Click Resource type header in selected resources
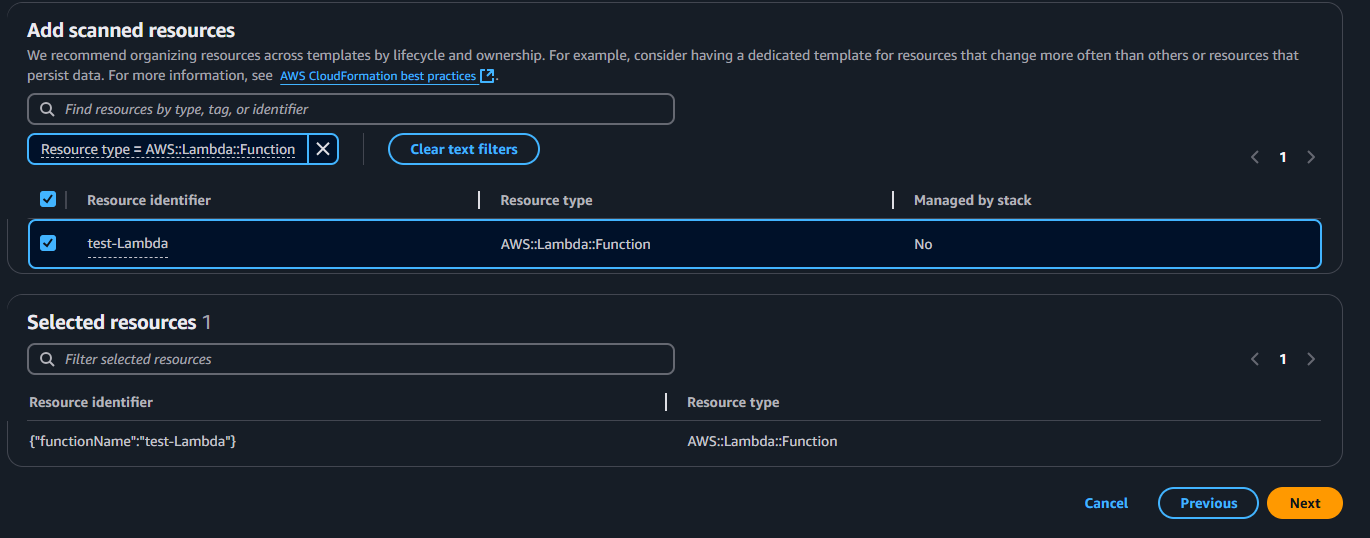This screenshot has height=538, width=1370. [733, 402]
